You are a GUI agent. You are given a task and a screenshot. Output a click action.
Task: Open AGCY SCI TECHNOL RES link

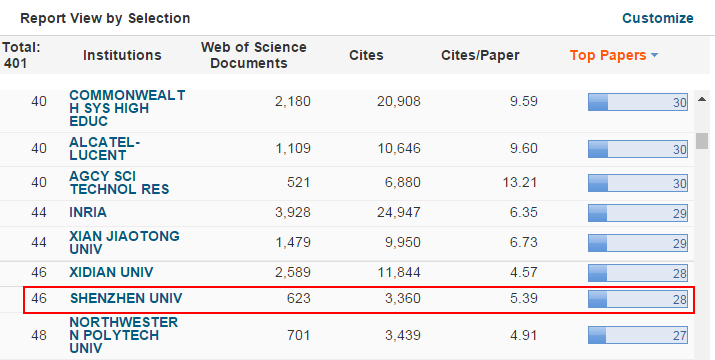tap(119, 183)
